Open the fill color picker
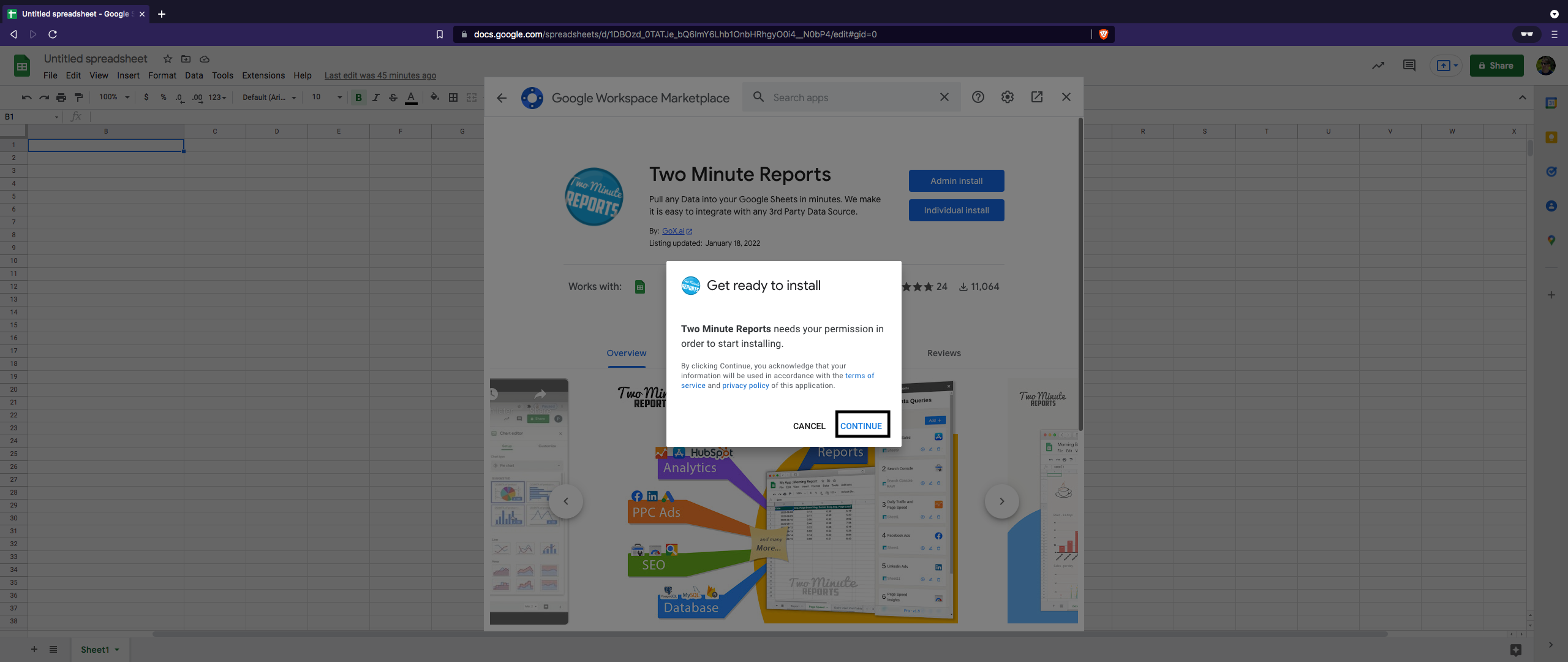Screen dimensions: 1568x662 click(x=434, y=97)
